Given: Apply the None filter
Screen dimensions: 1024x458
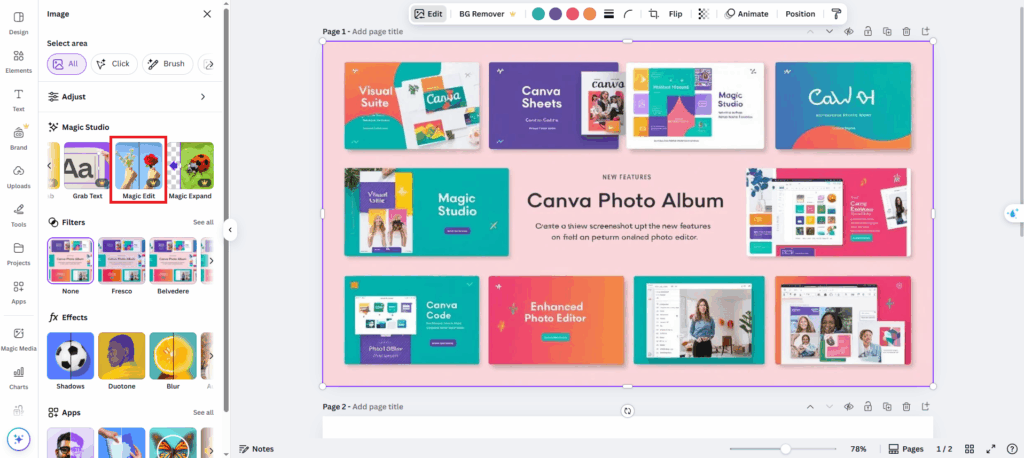Looking at the screenshot, I should tap(71, 266).
